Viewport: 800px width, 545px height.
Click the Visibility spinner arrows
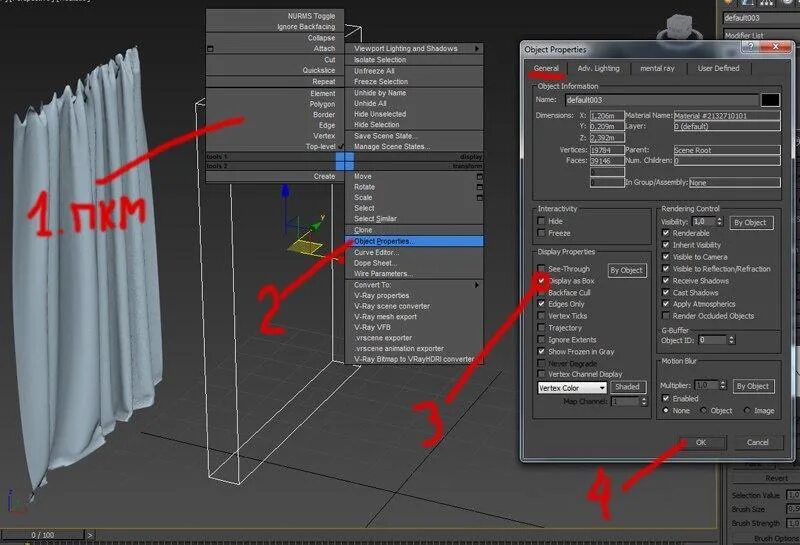point(719,221)
